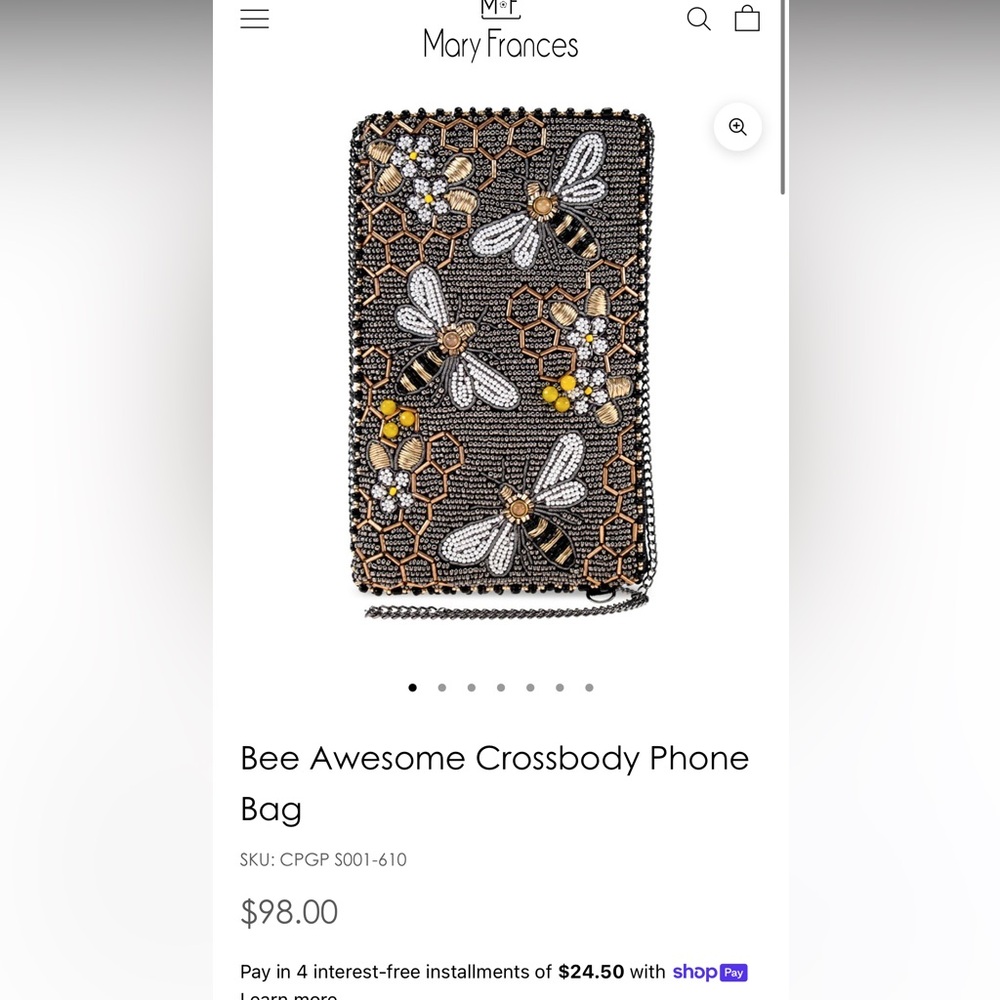Image resolution: width=1000 pixels, height=1000 pixels.
Task: Open the hamburger navigation menu
Action: (x=254, y=18)
